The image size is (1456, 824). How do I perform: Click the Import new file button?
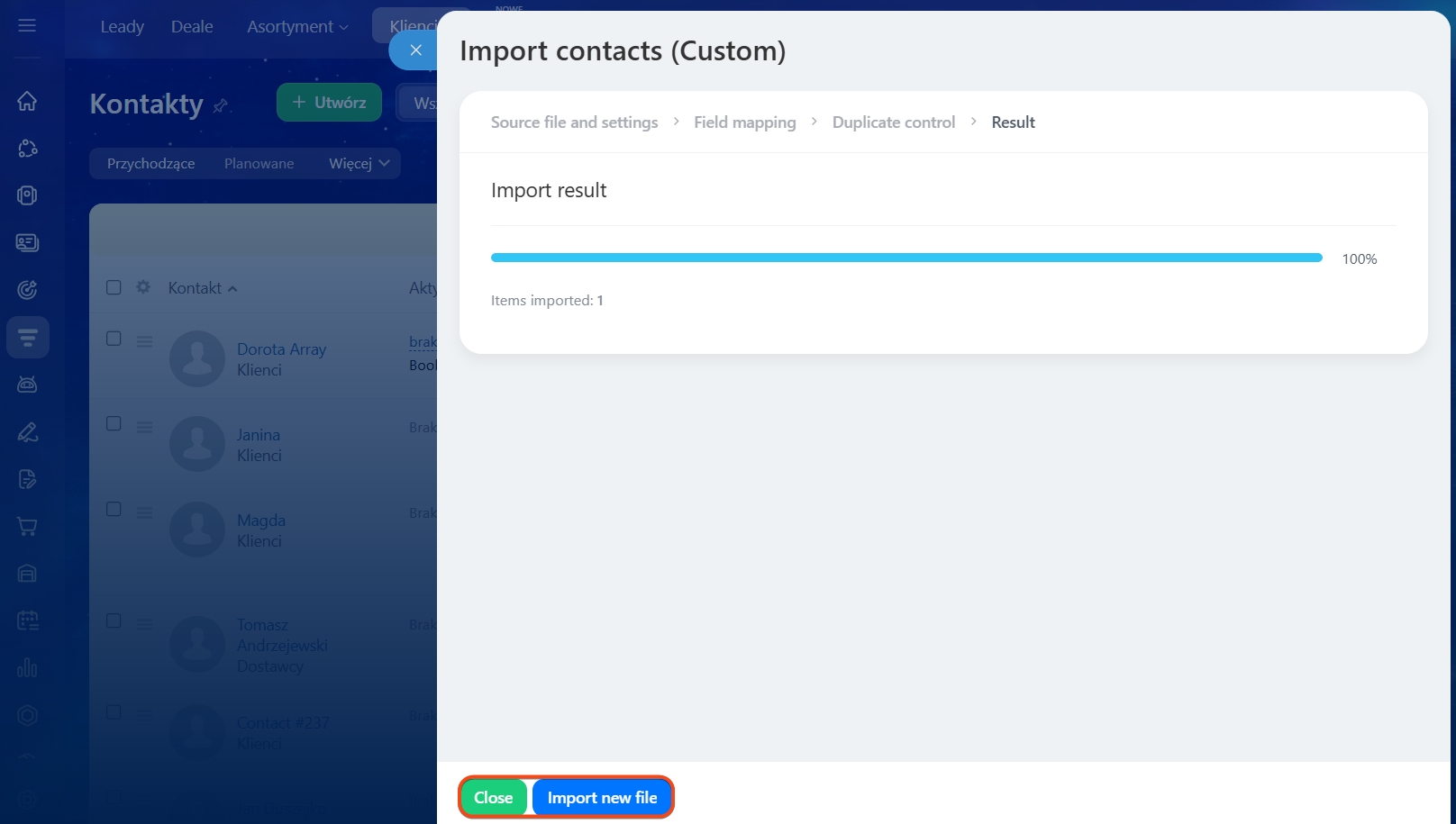(x=602, y=798)
